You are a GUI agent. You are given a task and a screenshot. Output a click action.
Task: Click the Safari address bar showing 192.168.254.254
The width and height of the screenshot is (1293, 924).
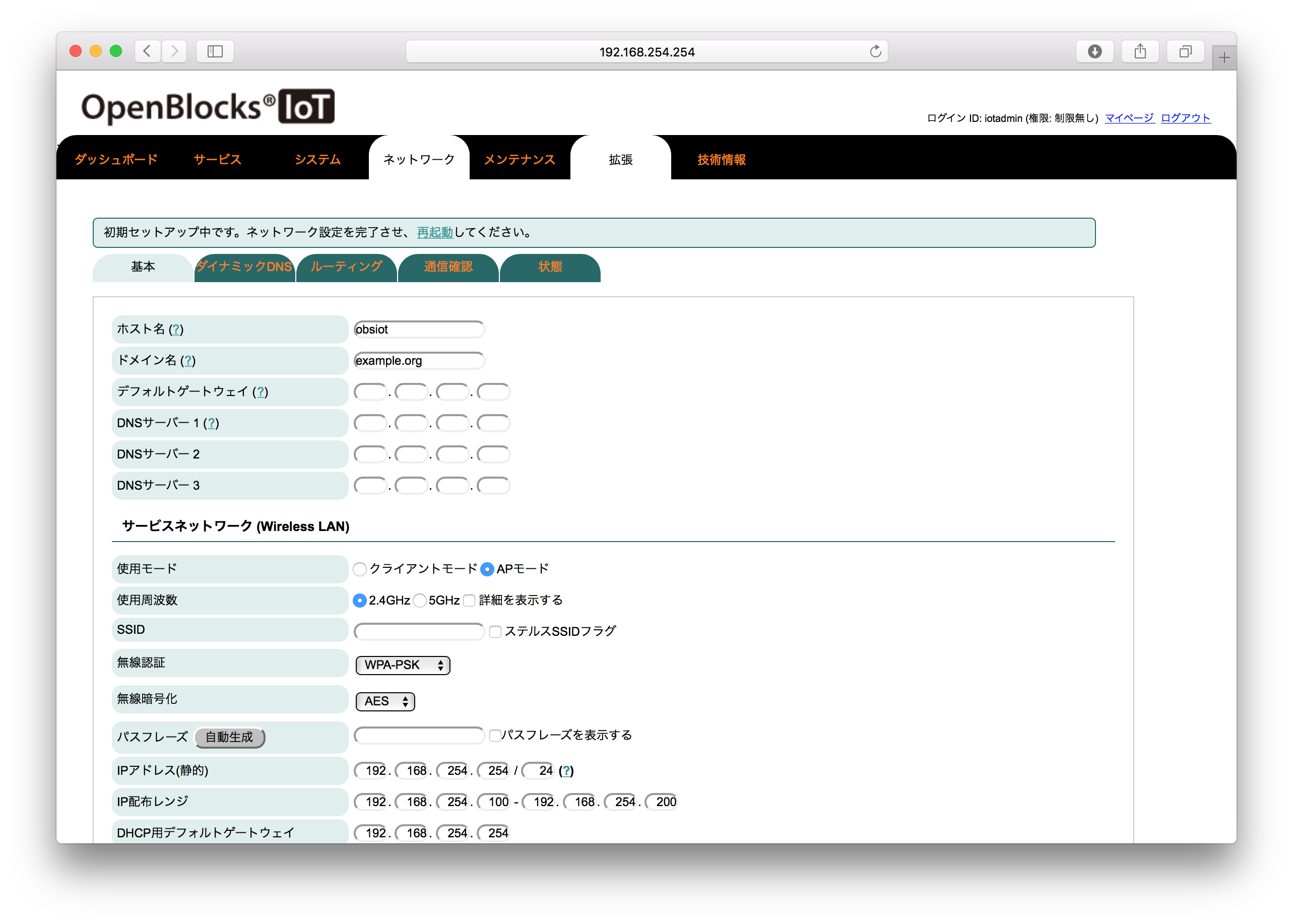coord(646,52)
